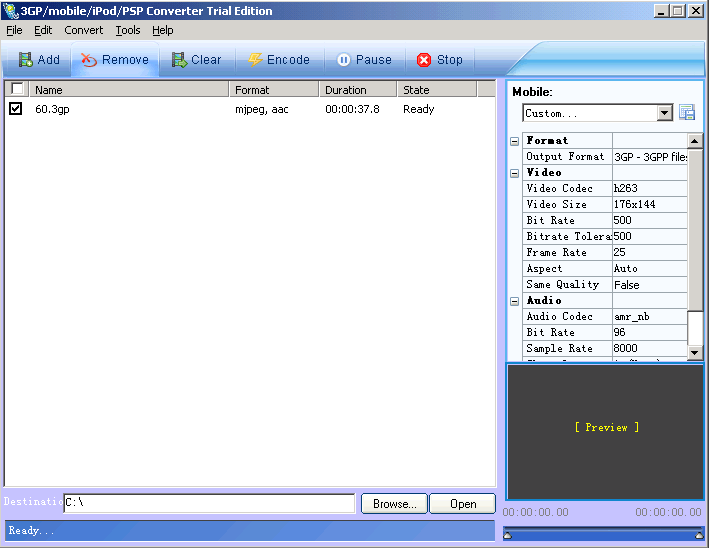Click the profile manager icon beside Mobile dropdown
Screen dimensions: 709x548
pos(687,112)
